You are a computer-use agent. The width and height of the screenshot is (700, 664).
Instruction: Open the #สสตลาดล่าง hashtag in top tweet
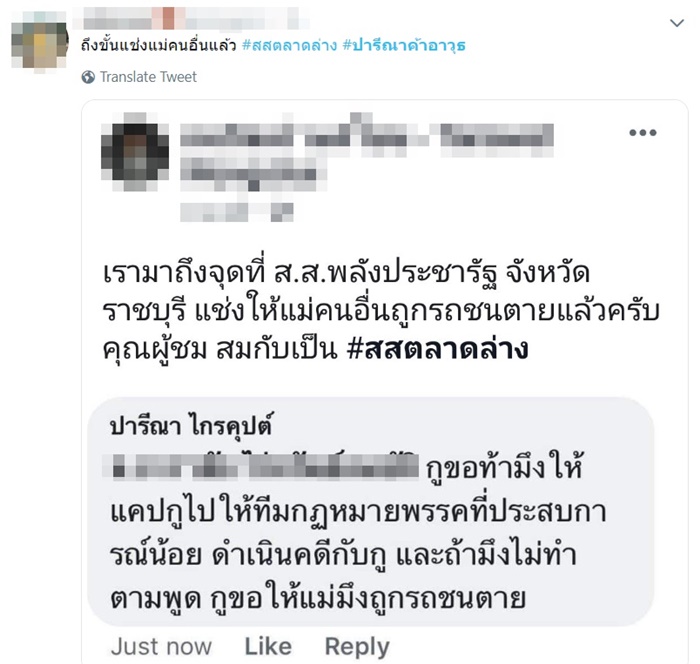click(x=289, y=45)
